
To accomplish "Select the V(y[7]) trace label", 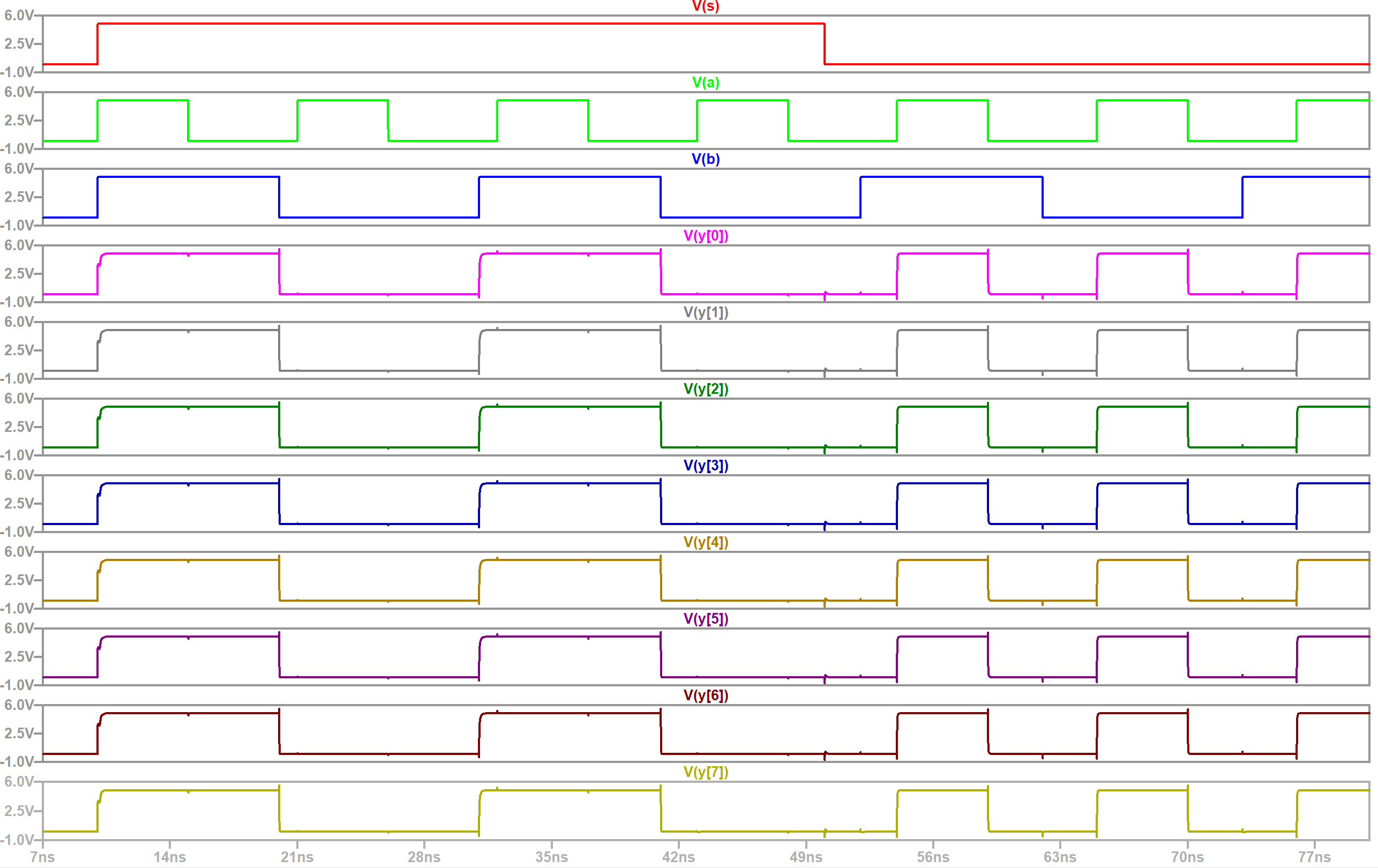I will [705, 773].
